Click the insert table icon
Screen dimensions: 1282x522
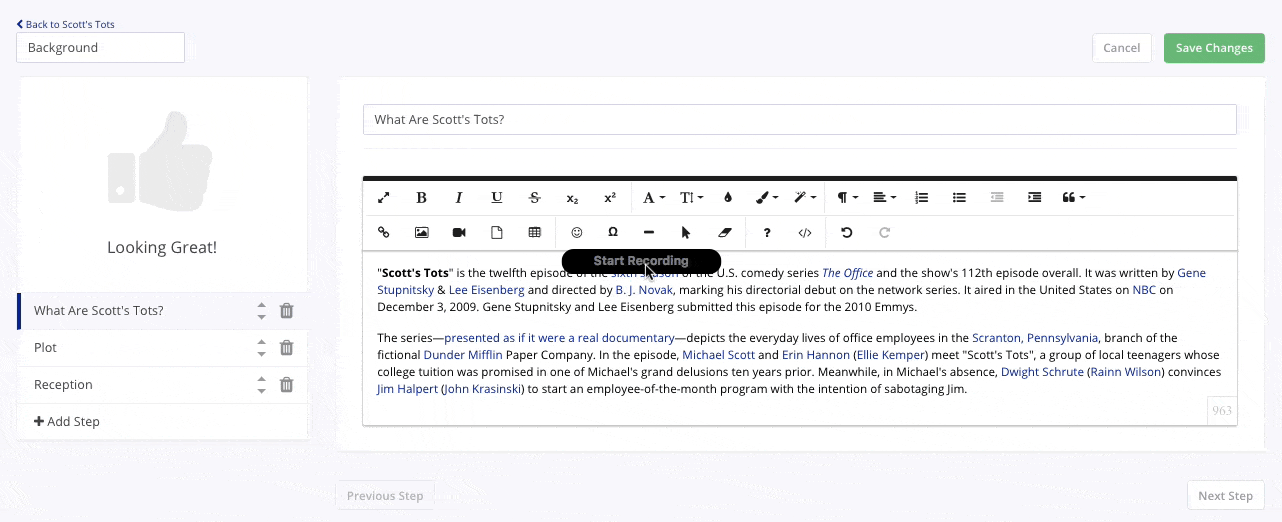[x=534, y=232]
